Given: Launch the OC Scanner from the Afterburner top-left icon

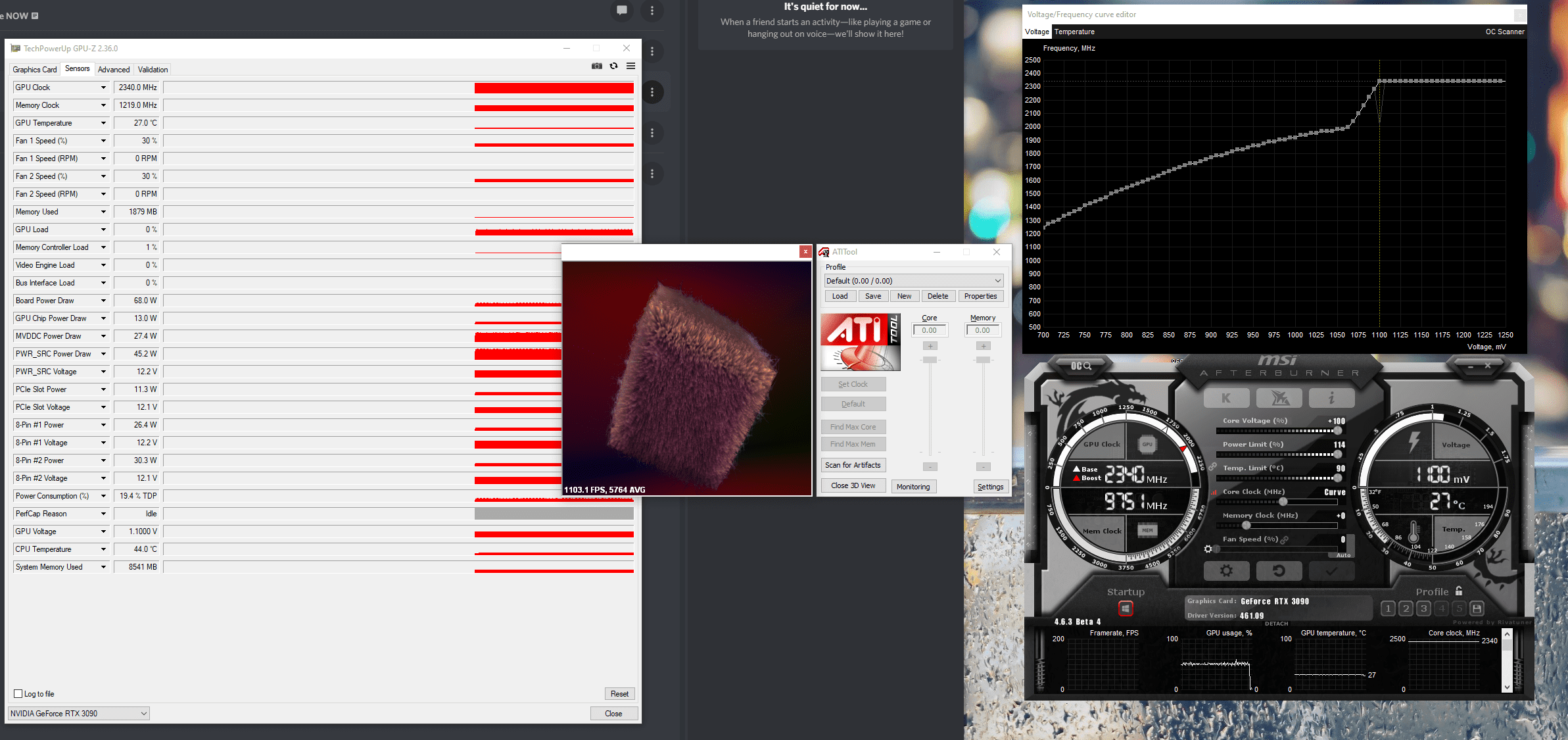Looking at the screenshot, I should [1081, 366].
